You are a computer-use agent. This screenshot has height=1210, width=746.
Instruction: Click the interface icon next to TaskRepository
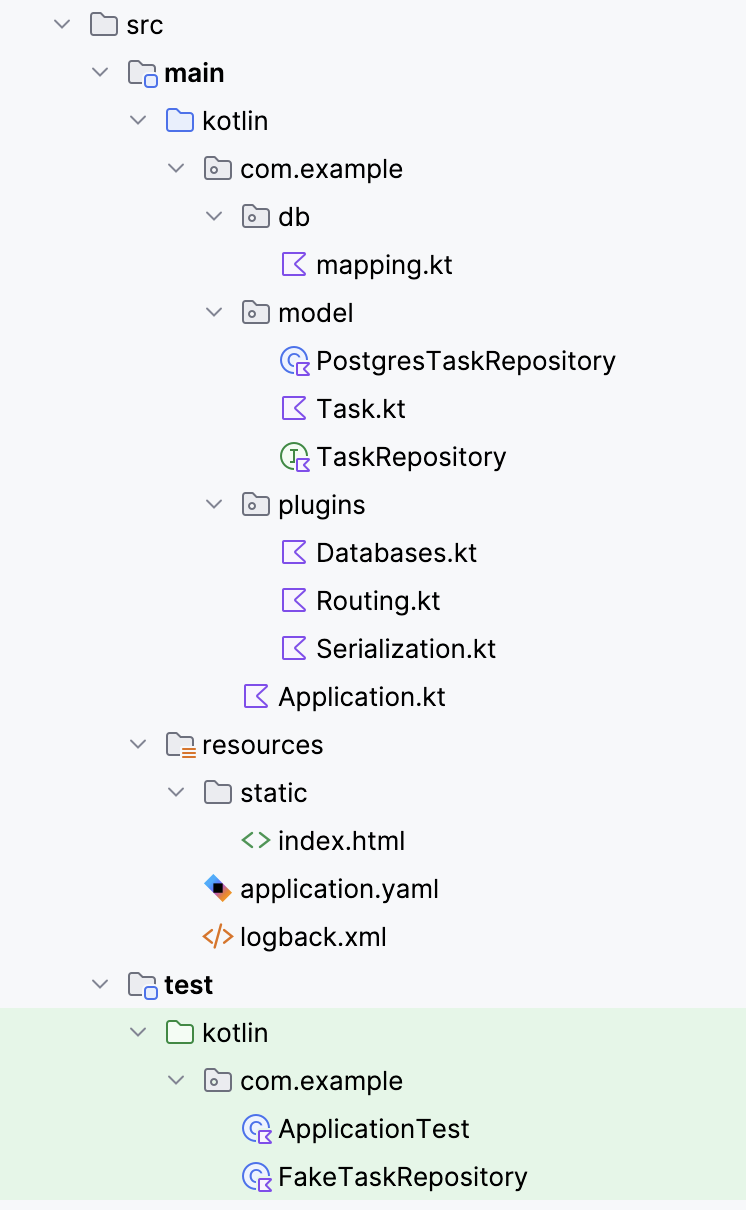[x=294, y=457]
